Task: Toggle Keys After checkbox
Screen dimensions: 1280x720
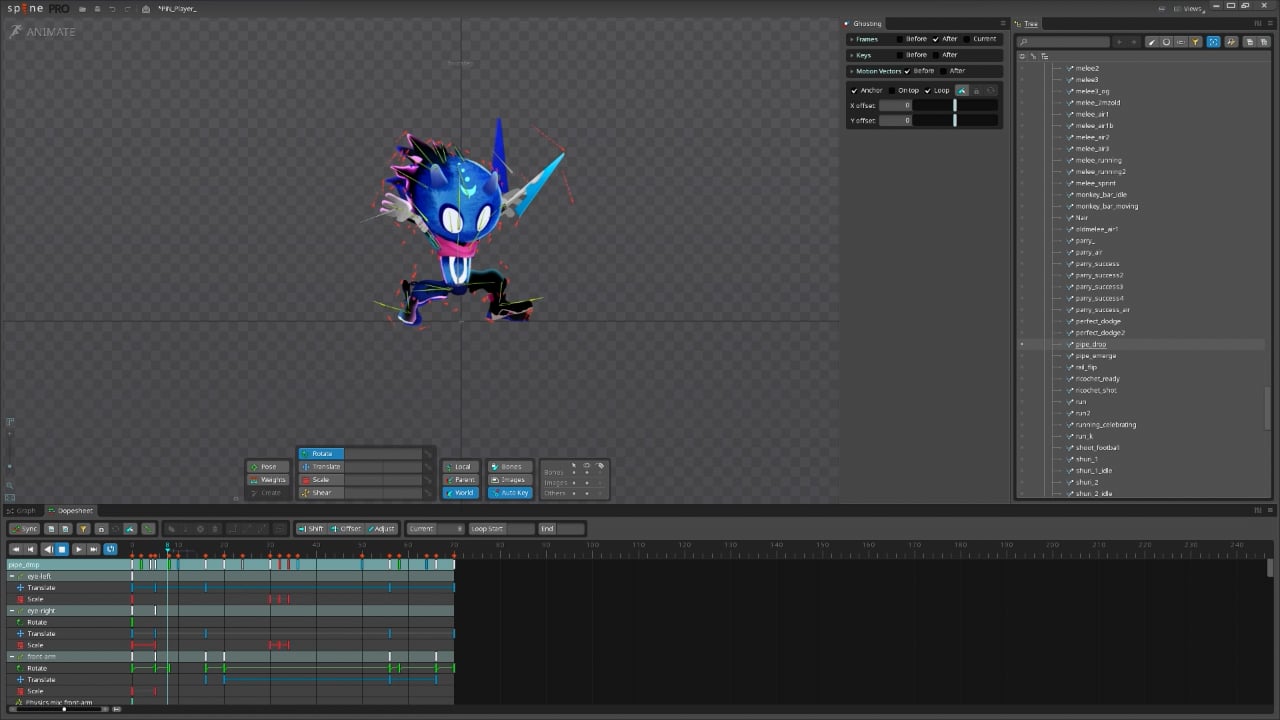Action: click(935, 55)
